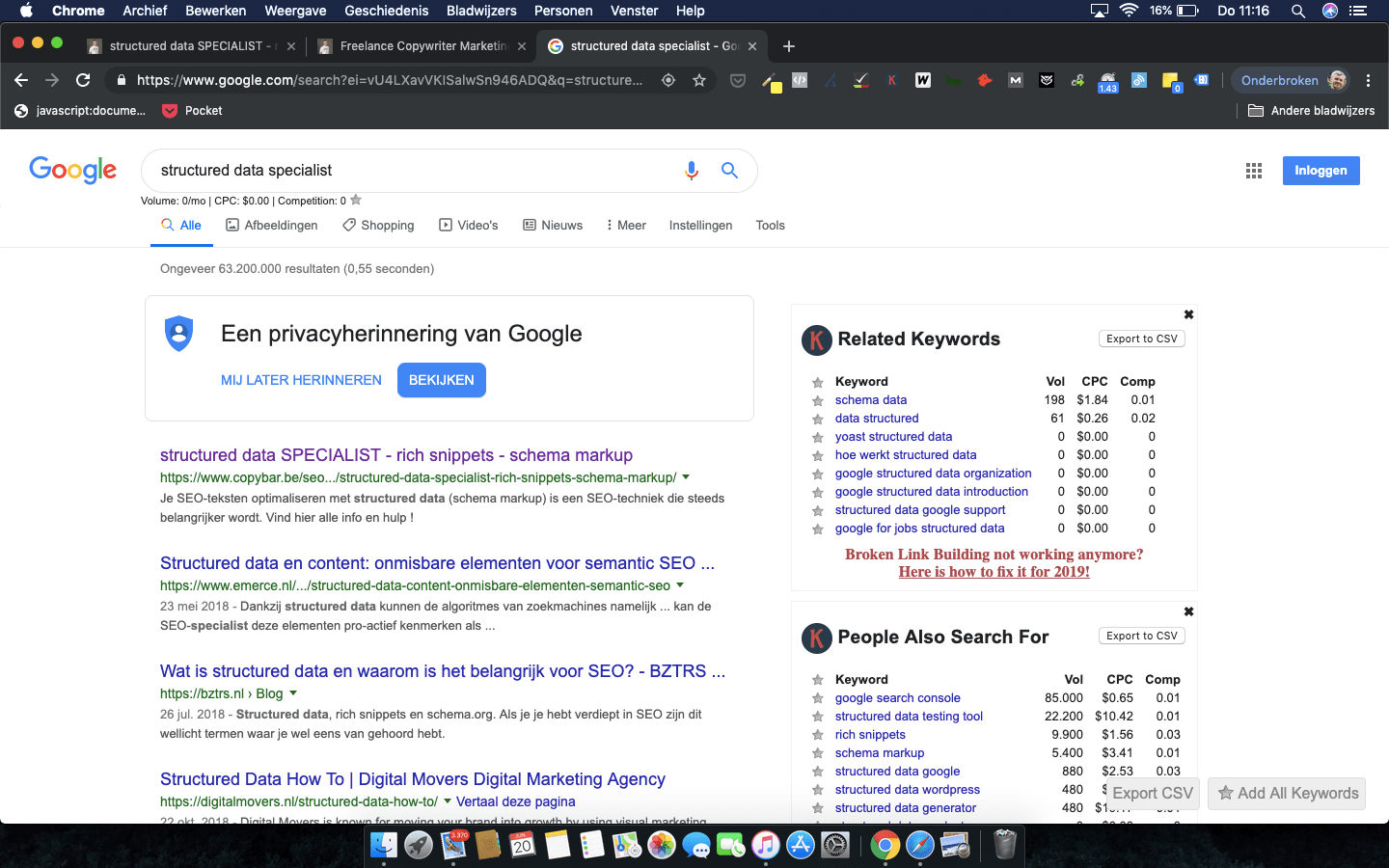Image resolution: width=1389 pixels, height=868 pixels.
Task: Star the 'schema markup' keyword
Action: click(817, 753)
